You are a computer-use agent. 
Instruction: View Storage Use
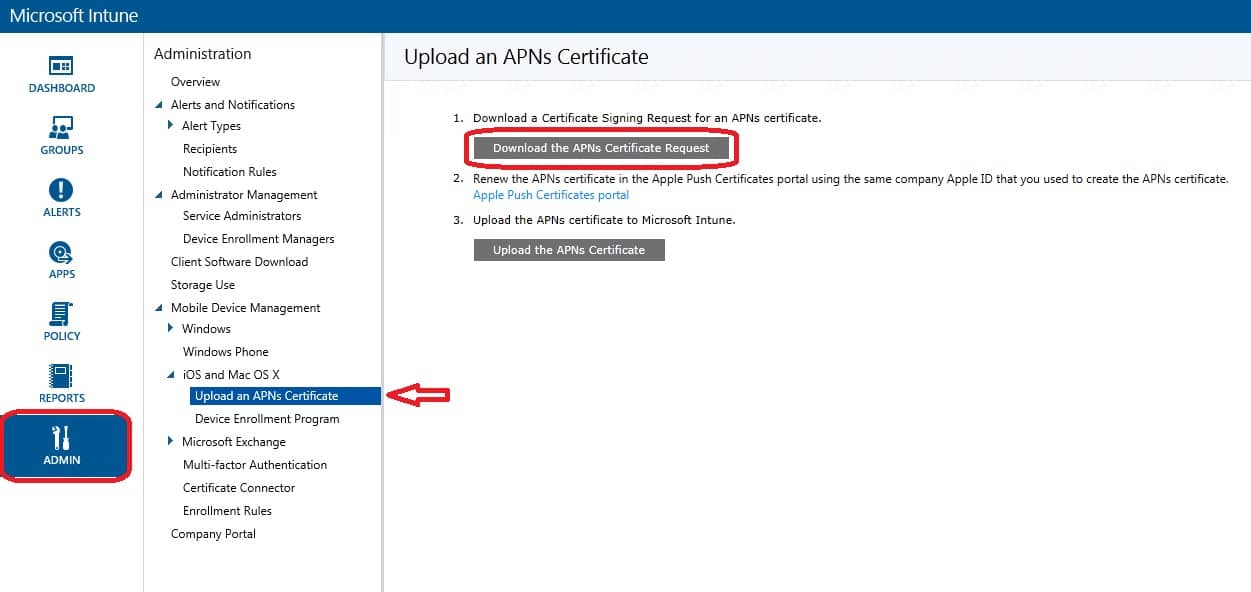tap(203, 285)
